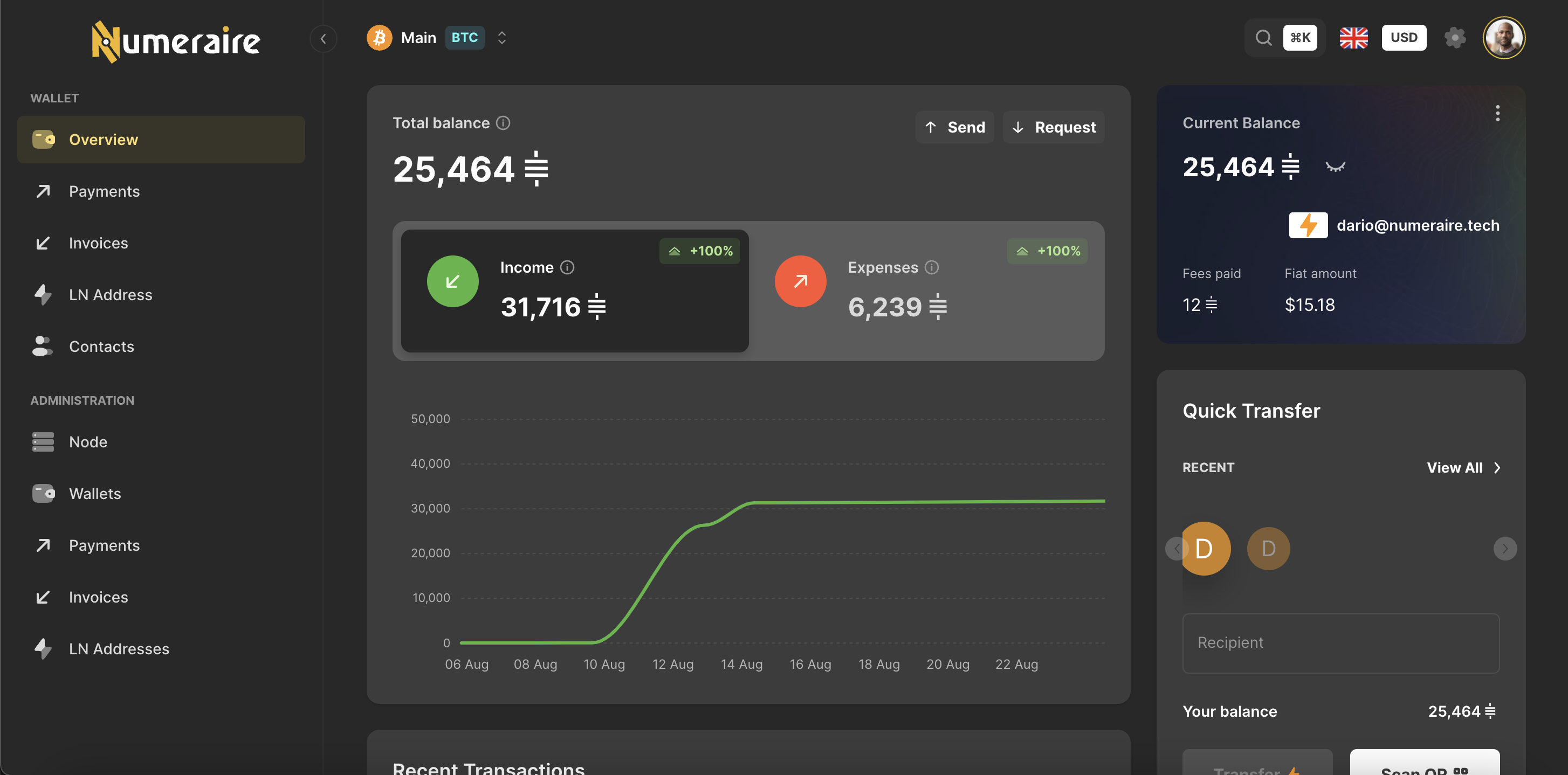The height and width of the screenshot is (775, 1568).
Task: Click the 22 Aug chart label
Action: coord(1016,665)
